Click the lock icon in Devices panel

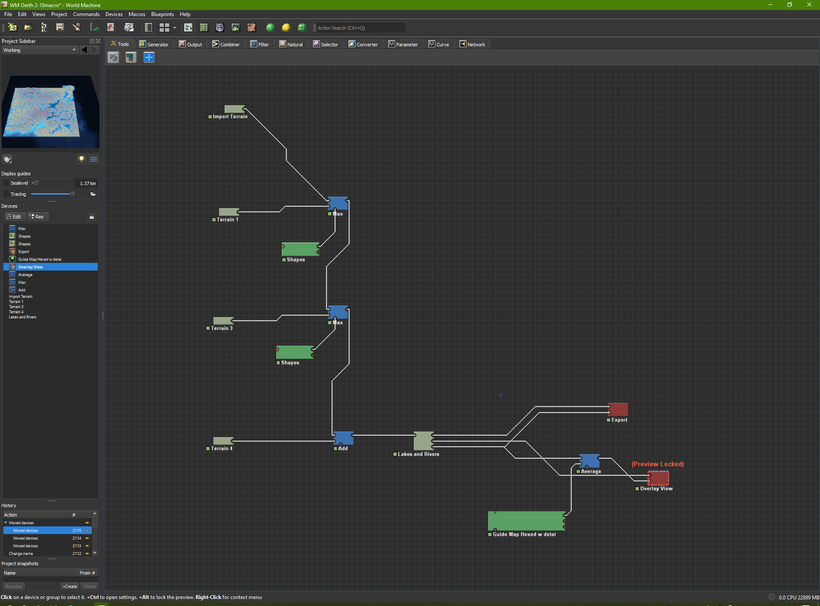pos(92,216)
